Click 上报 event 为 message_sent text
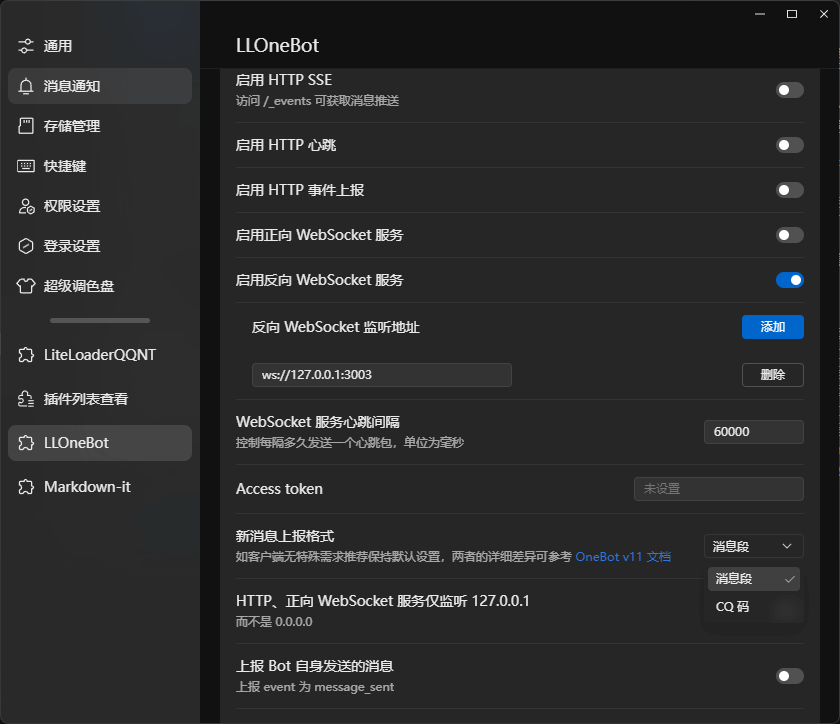840x724 pixels. pyautogui.click(x=315, y=687)
